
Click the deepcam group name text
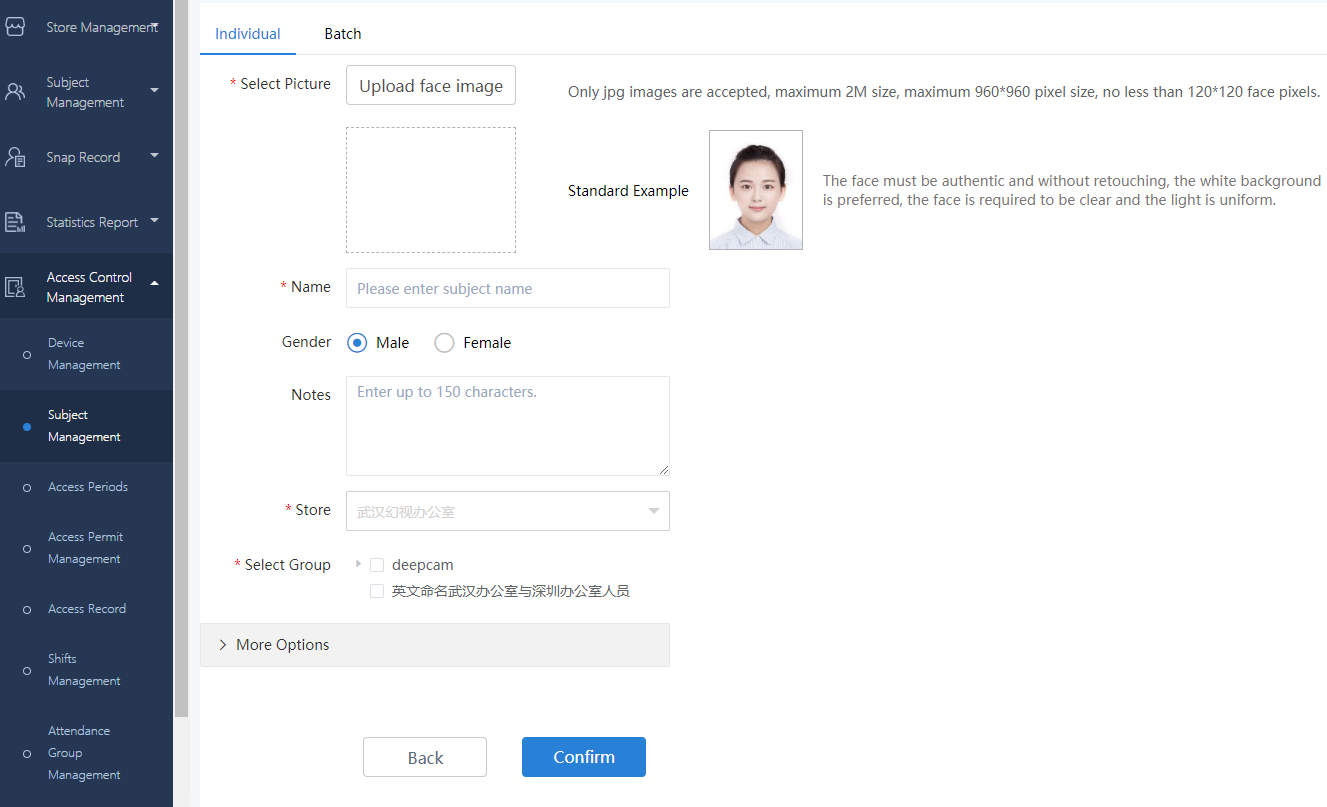(x=423, y=565)
